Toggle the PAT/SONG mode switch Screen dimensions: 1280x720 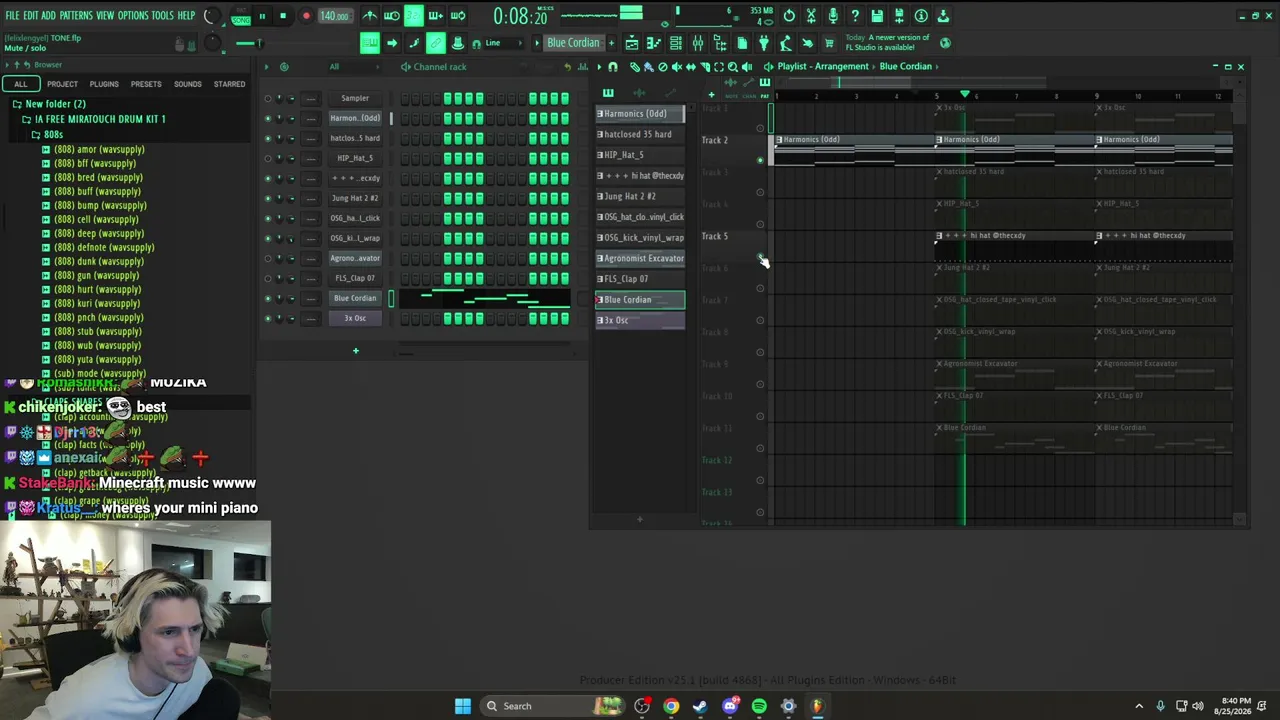click(x=241, y=16)
